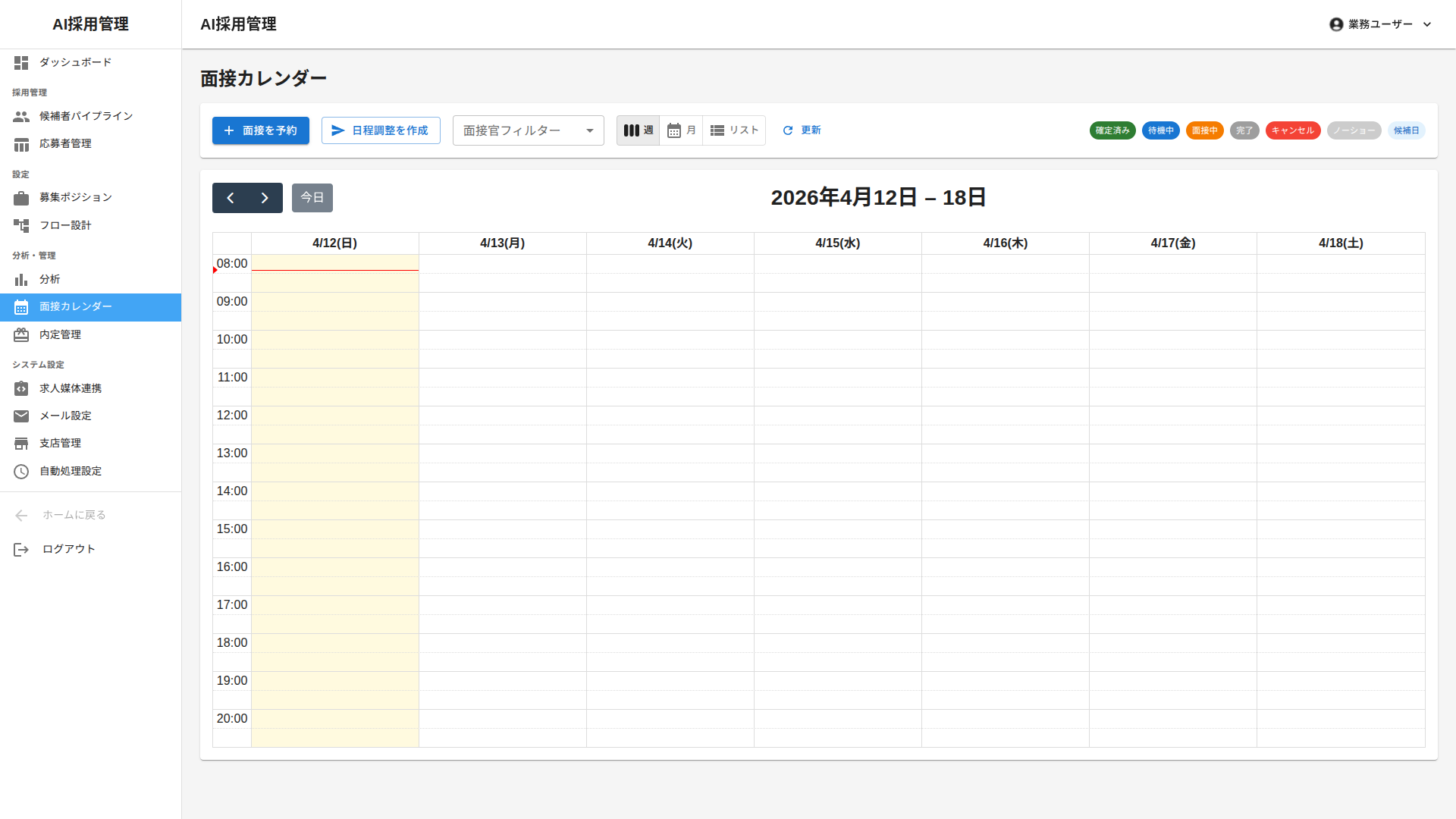1456x819 pixels.
Task: Open the 面接官フィルター dropdown
Action: [x=528, y=130]
